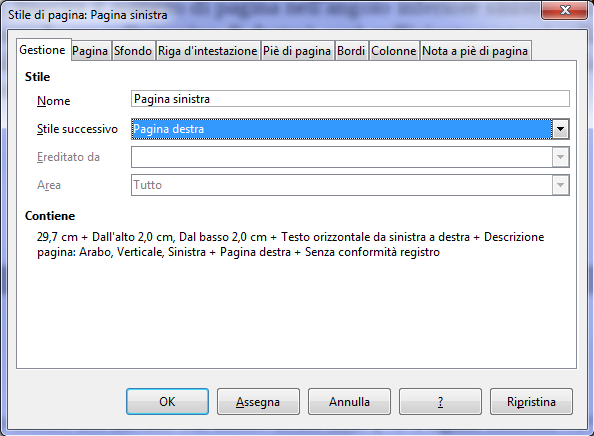Cancel the dialog with Annulla
This screenshot has height=436, width=594.
coord(349,402)
